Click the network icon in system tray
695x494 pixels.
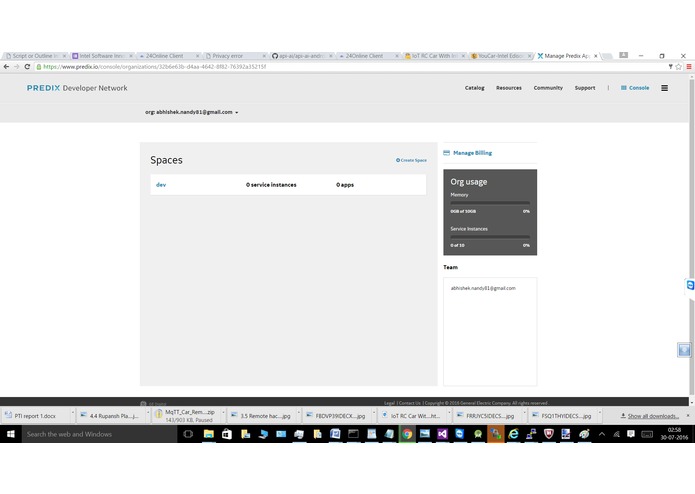[616, 434]
